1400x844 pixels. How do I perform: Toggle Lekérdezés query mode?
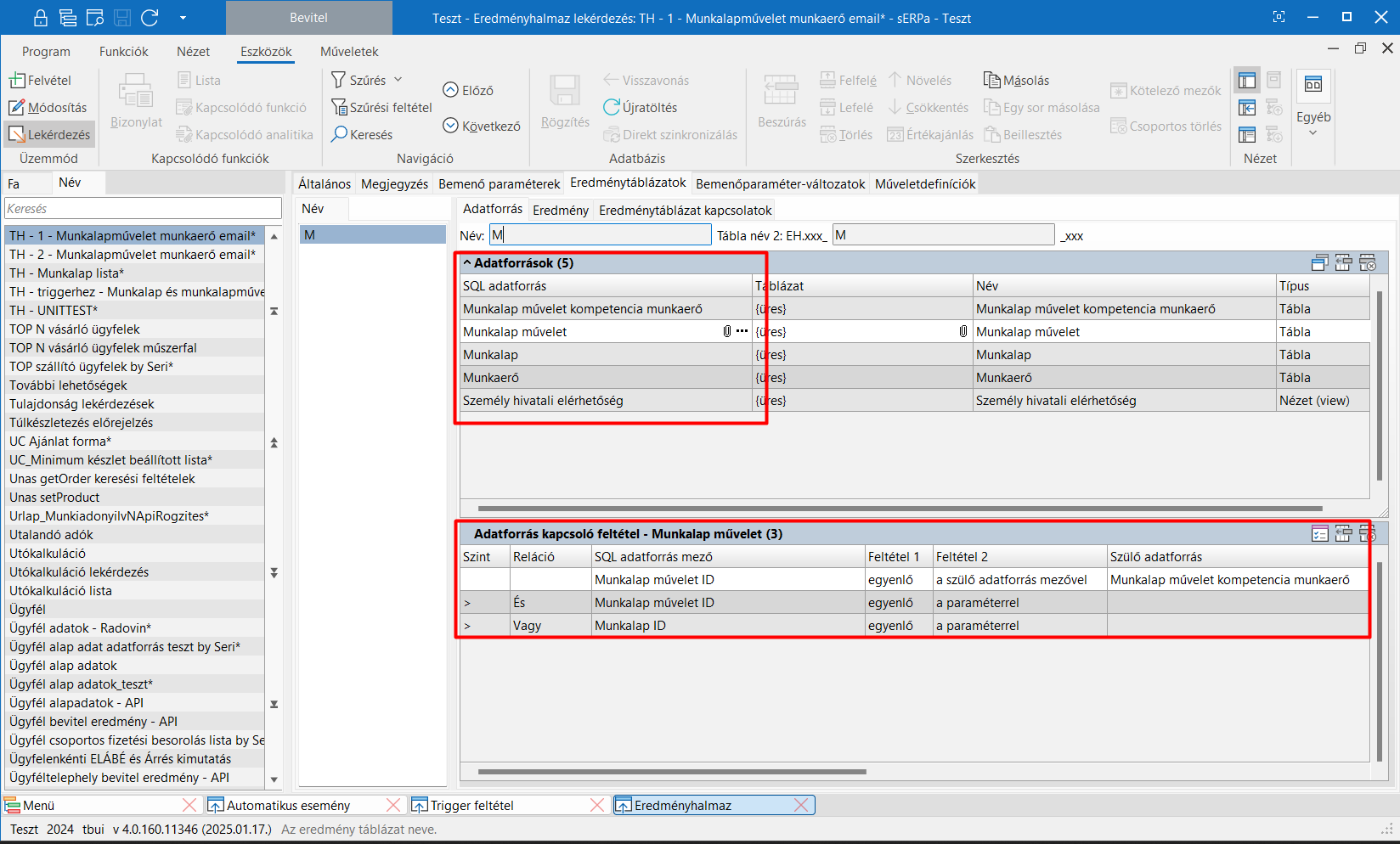click(17, 134)
